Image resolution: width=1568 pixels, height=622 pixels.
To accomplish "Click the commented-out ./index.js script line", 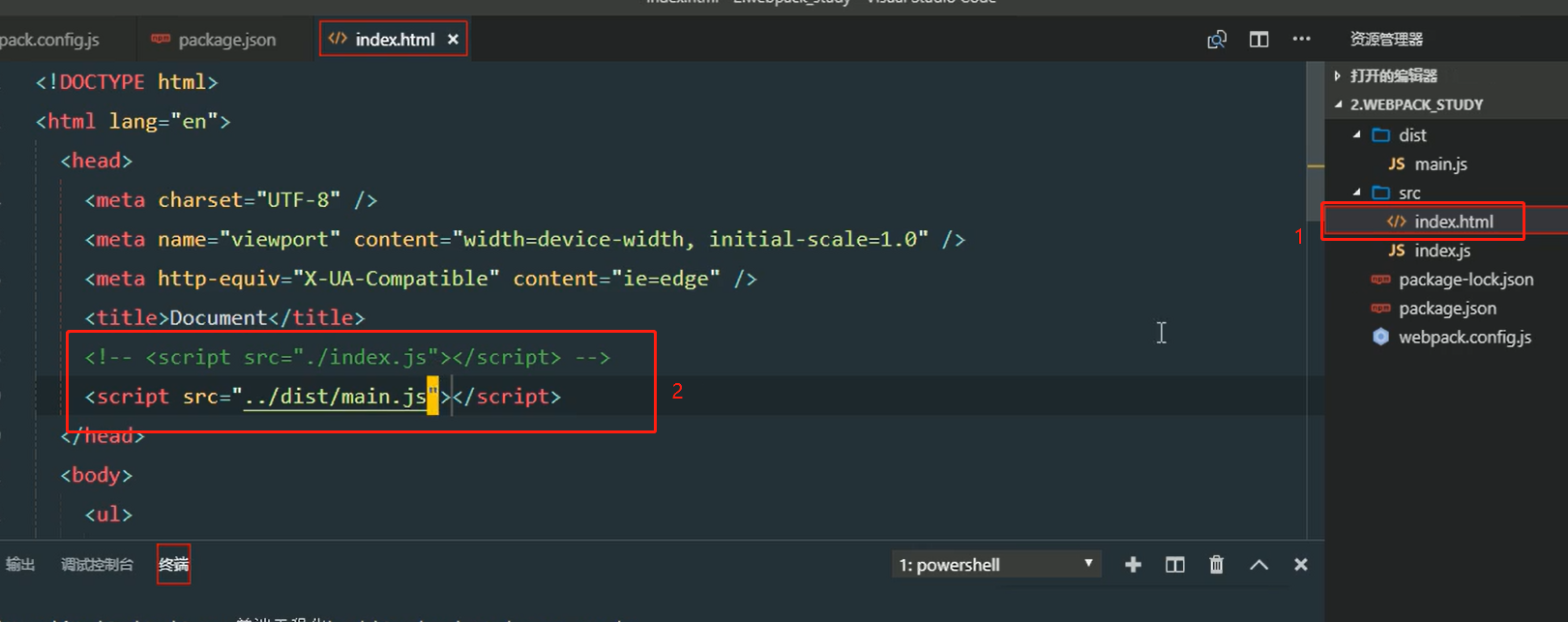I will pyautogui.click(x=347, y=357).
